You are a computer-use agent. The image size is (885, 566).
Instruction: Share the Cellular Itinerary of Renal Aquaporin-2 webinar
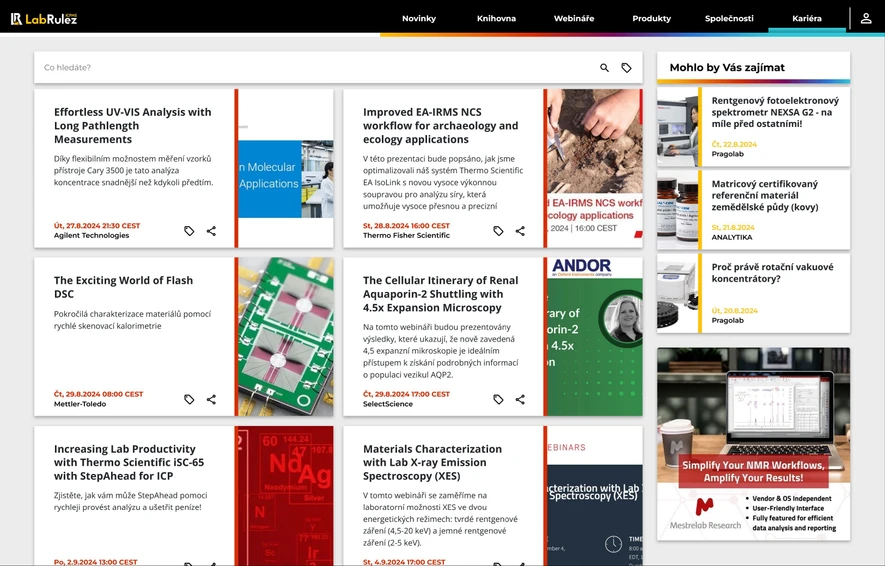(x=520, y=400)
